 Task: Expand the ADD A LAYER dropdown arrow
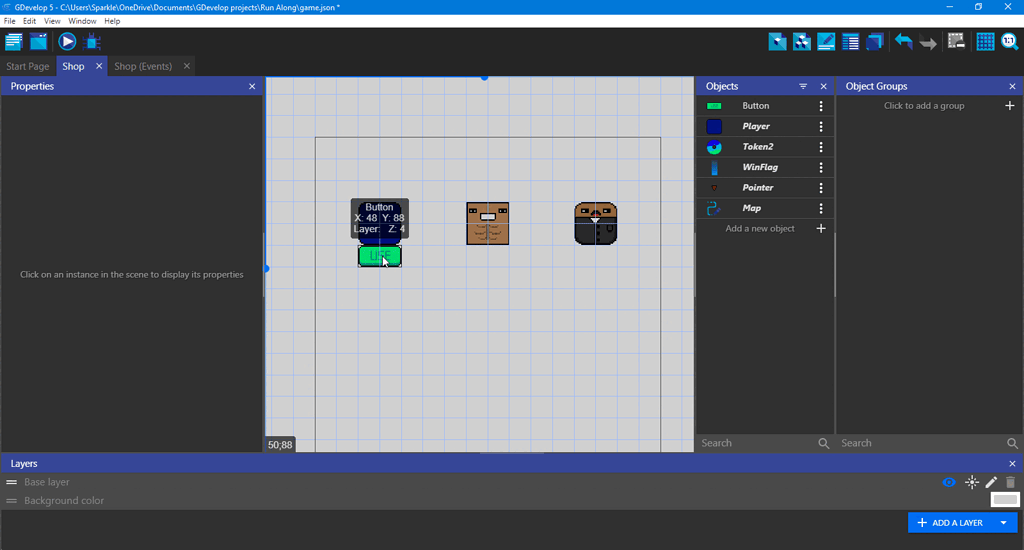click(x=1004, y=523)
